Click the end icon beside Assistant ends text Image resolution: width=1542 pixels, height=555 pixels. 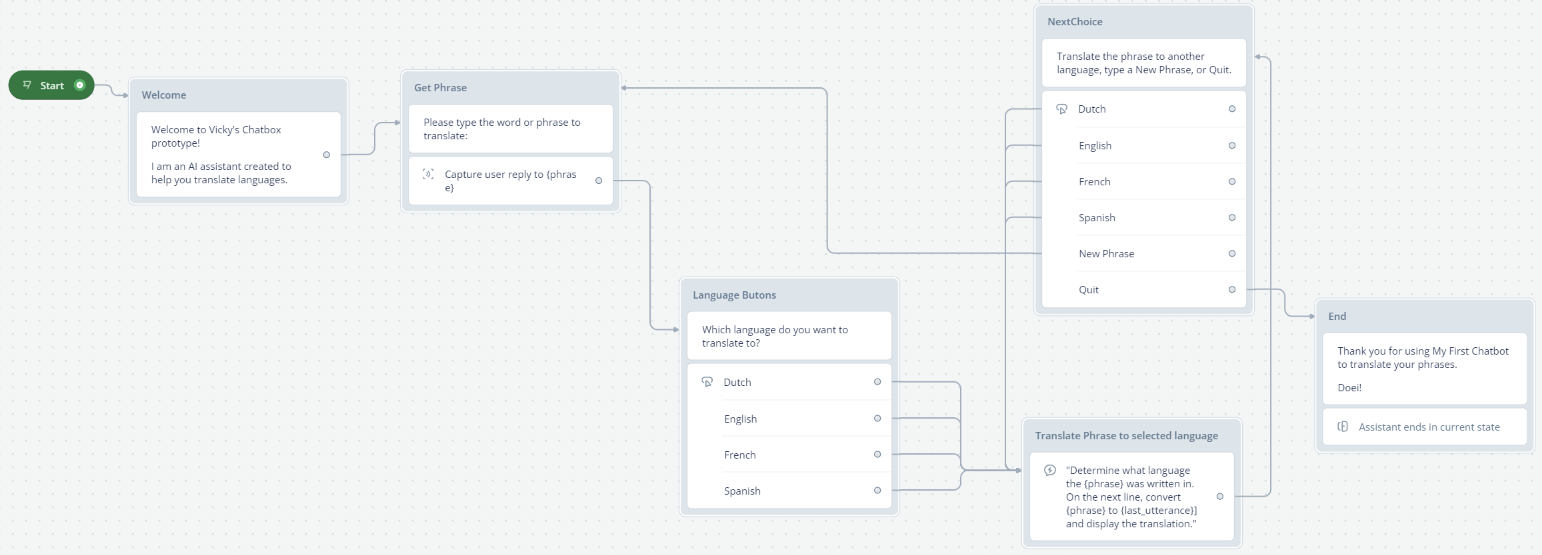[x=1342, y=427]
